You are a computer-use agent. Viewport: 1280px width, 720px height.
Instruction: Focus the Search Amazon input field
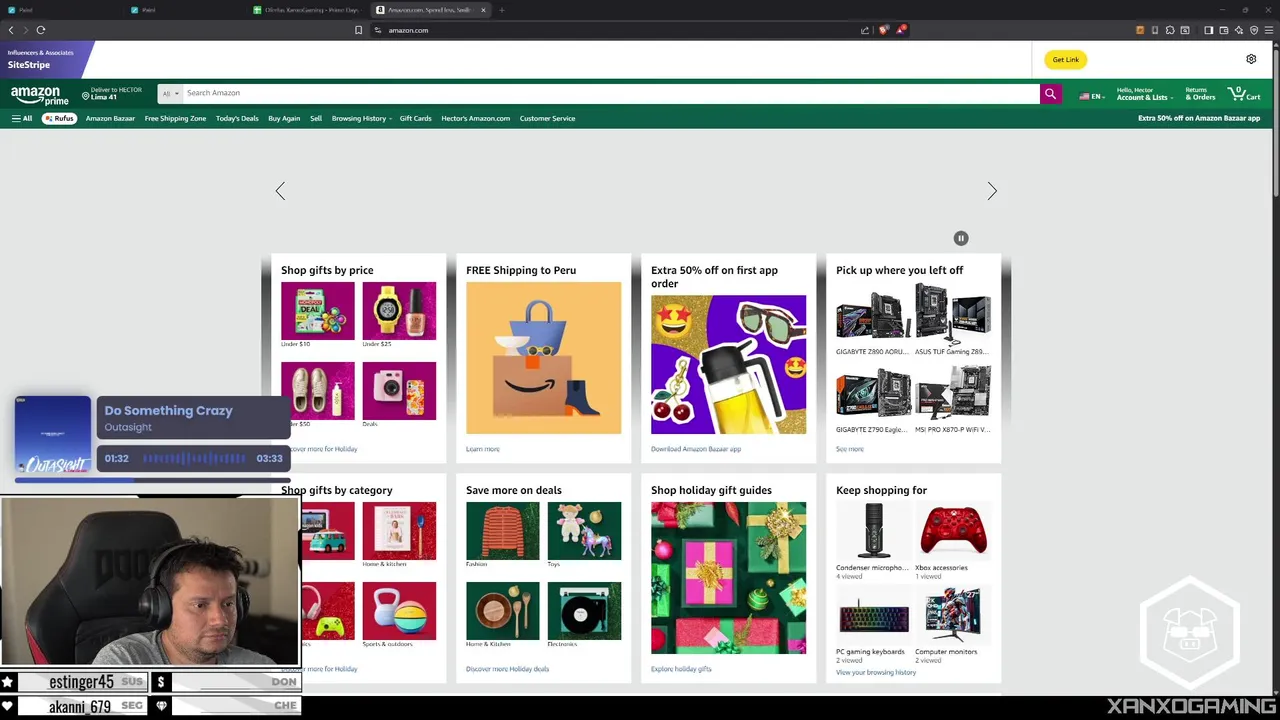coord(611,94)
